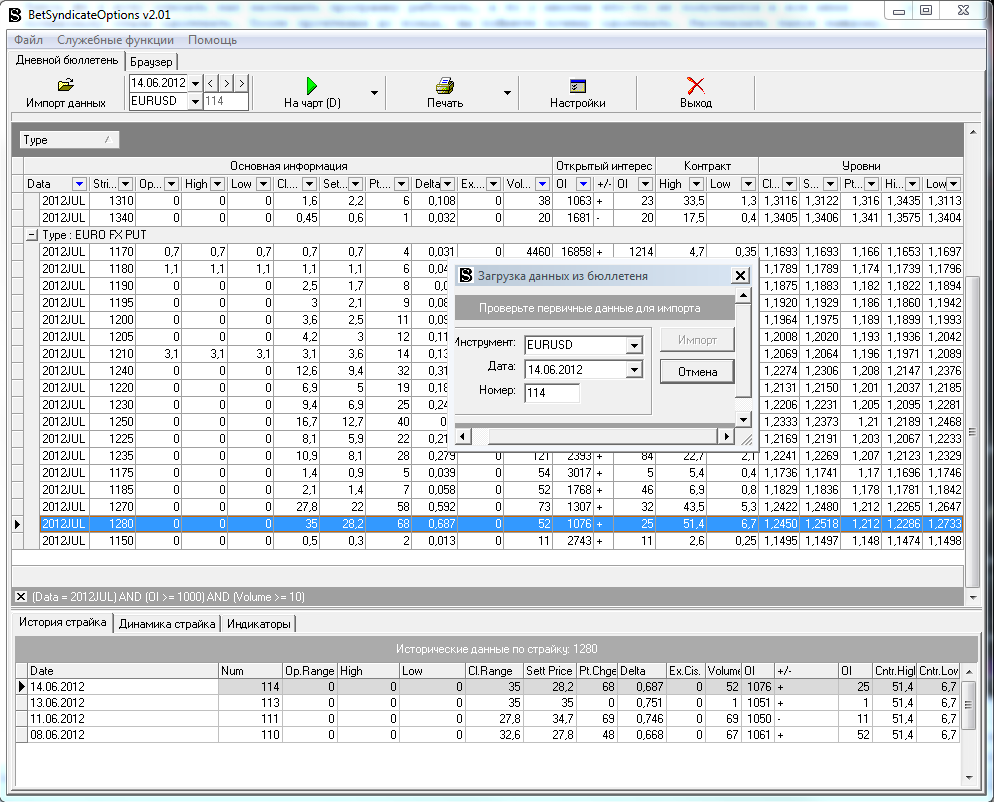Open the Файл menu

click(x=28, y=40)
